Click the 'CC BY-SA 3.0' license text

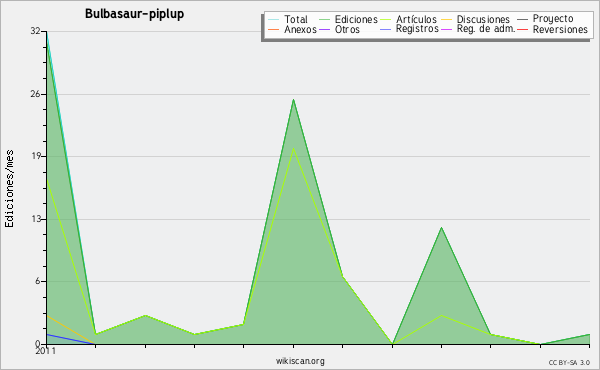click(569, 363)
